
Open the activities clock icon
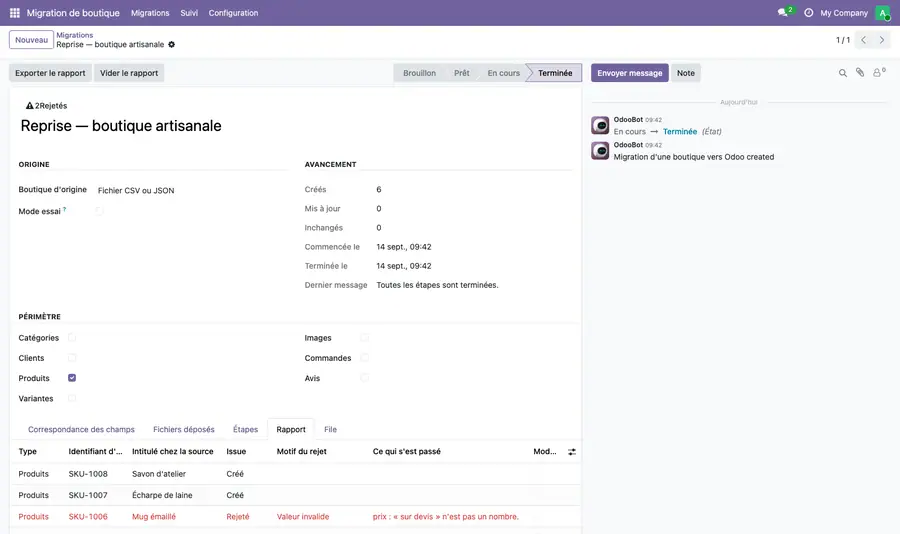coord(808,13)
